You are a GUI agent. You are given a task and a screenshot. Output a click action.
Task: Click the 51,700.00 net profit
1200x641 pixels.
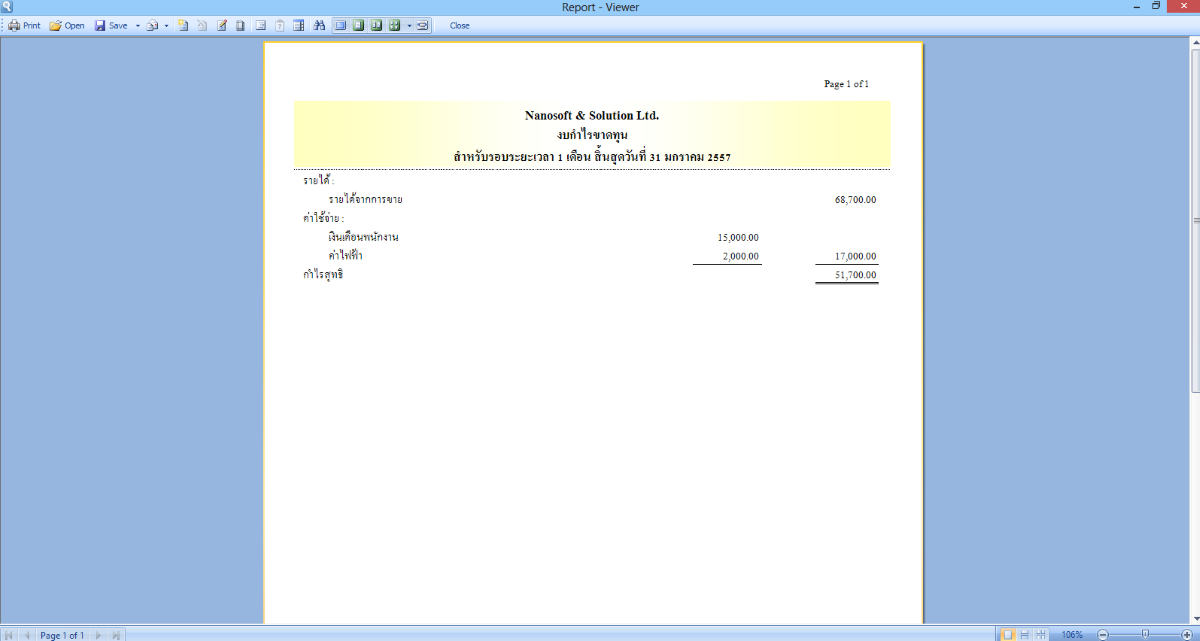pos(856,274)
